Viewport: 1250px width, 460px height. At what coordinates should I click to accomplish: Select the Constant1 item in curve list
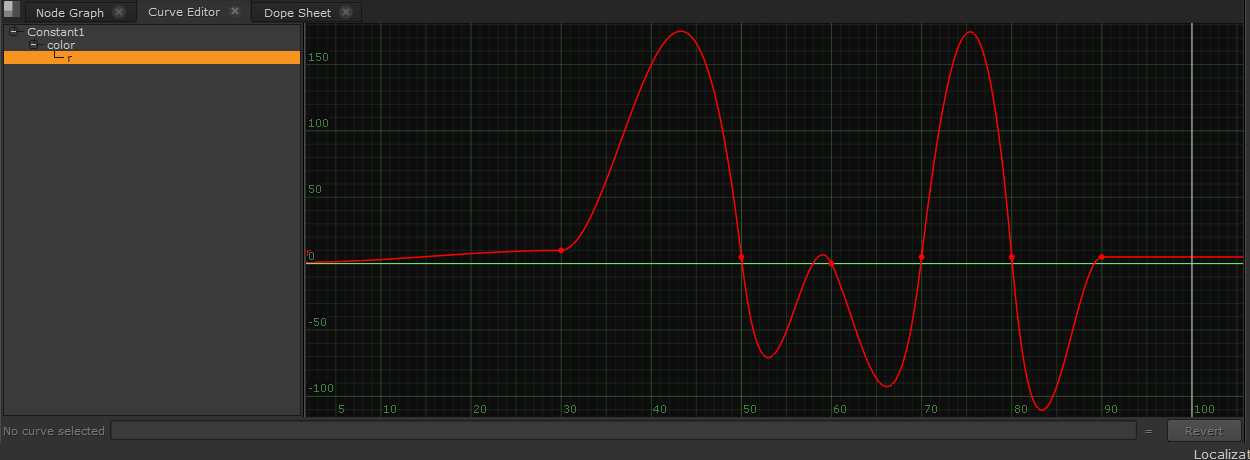(x=56, y=32)
